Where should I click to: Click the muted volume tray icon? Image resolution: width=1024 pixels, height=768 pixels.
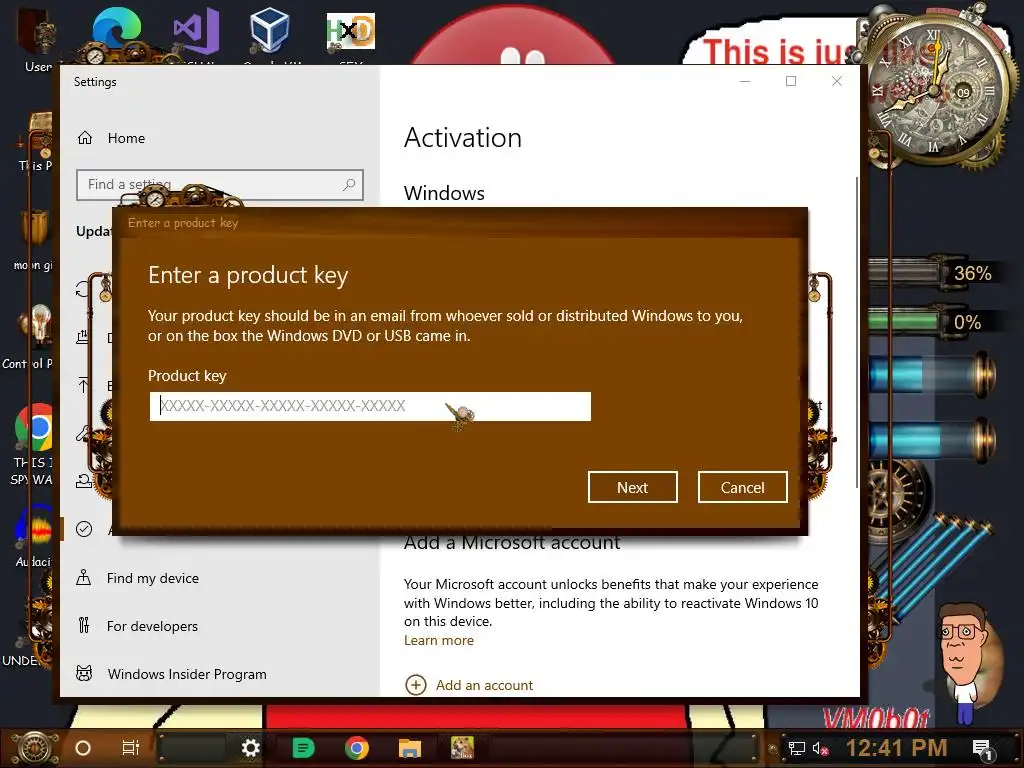pyautogui.click(x=820, y=748)
